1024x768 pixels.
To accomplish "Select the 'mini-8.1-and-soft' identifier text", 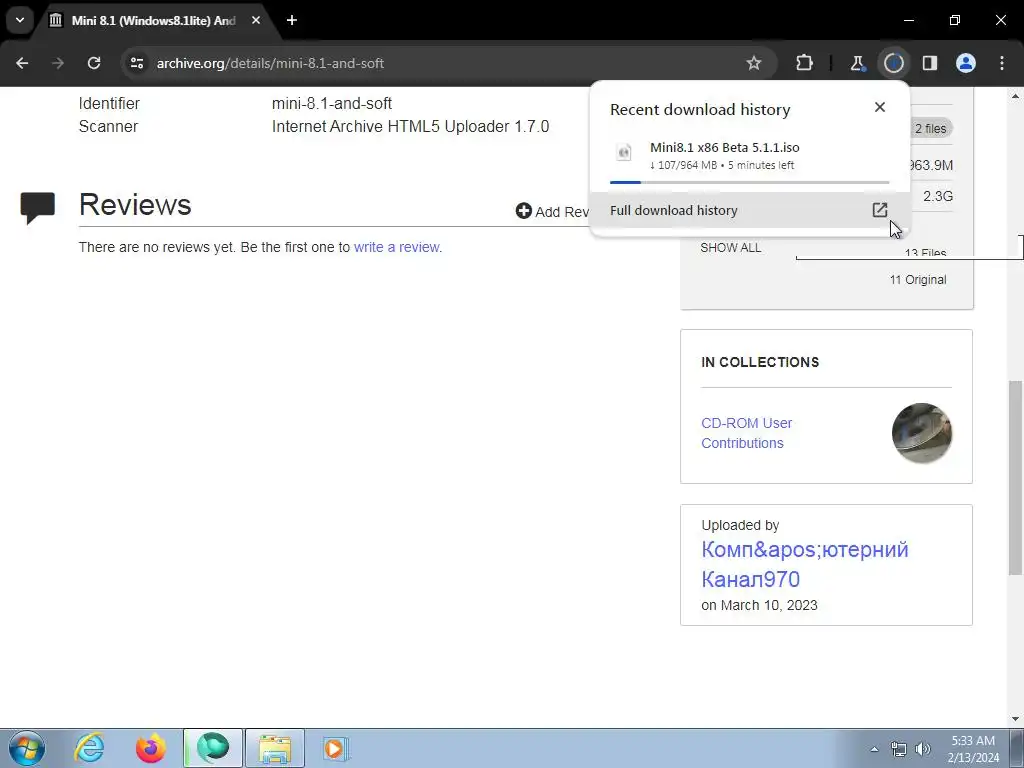I will click(x=332, y=103).
